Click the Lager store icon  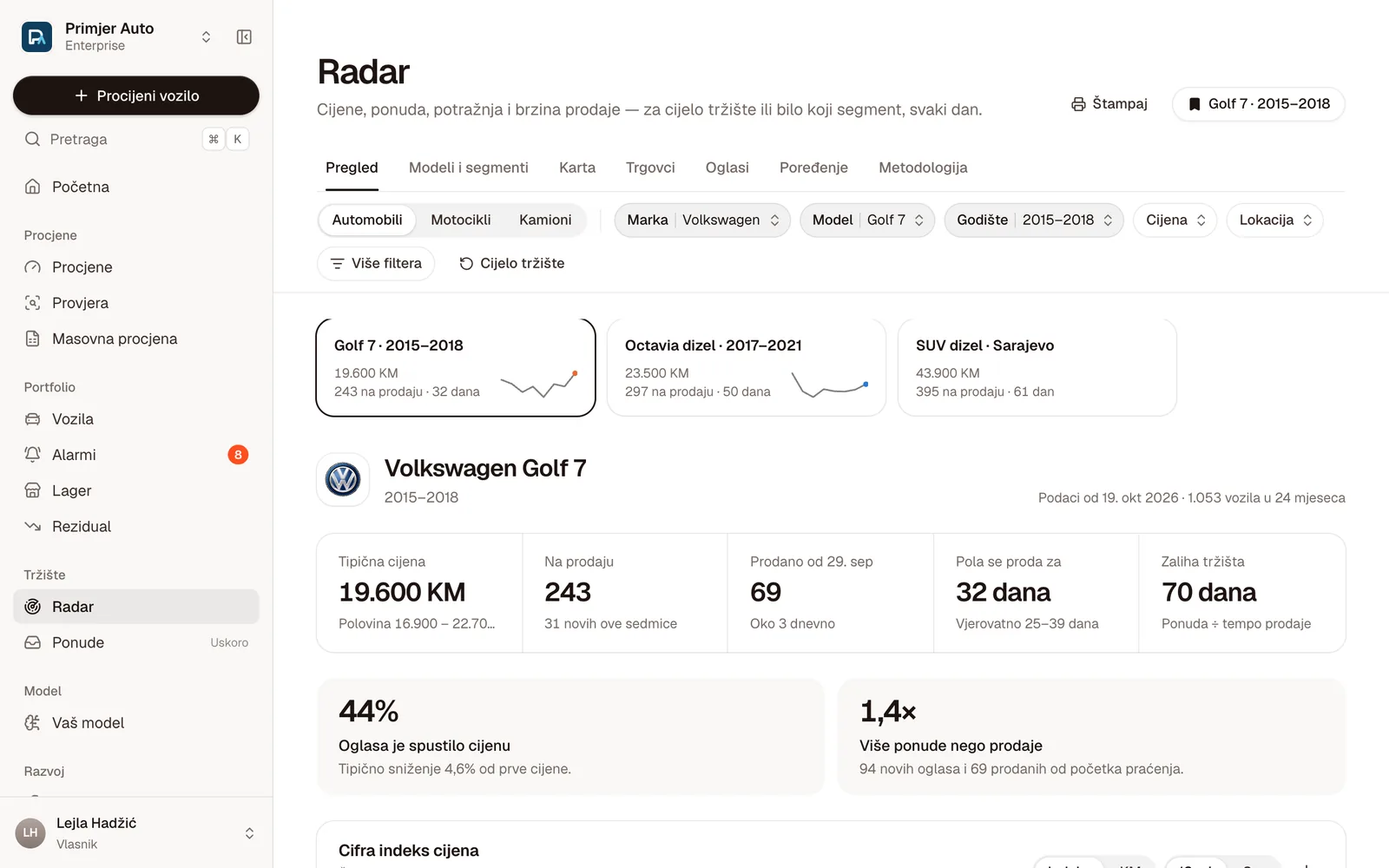click(x=32, y=490)
